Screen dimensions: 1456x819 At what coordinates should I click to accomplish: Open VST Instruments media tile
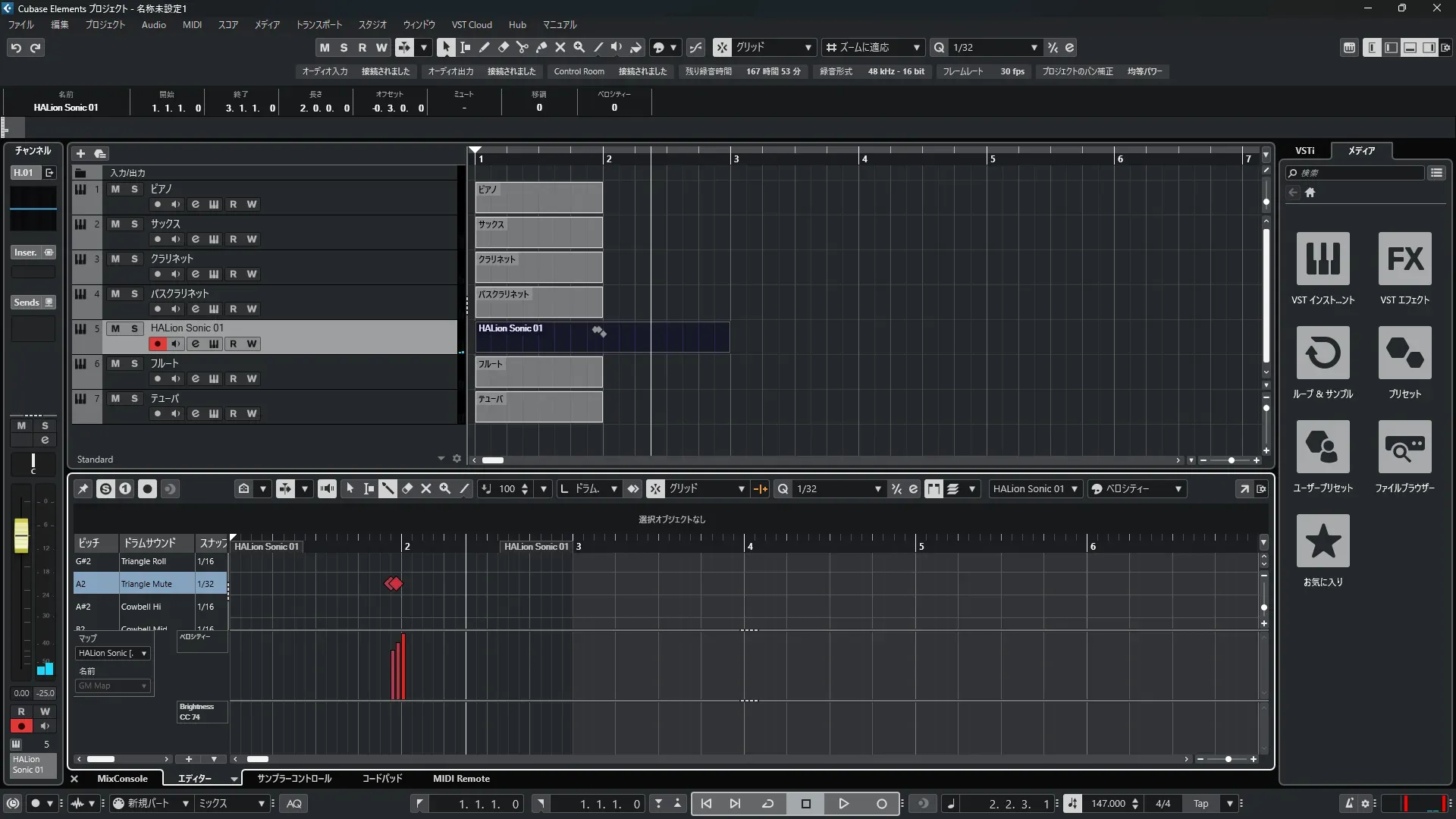(1323, 259)
